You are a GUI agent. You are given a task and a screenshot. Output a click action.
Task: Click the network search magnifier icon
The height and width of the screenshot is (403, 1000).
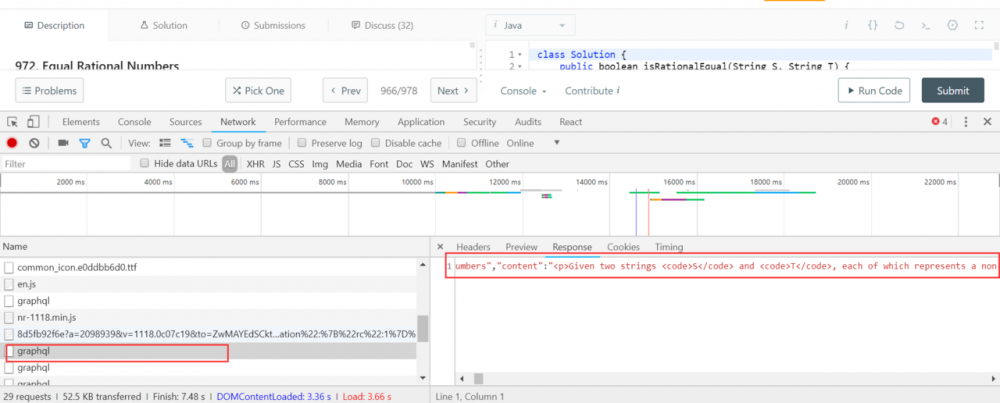coord(107,143)
